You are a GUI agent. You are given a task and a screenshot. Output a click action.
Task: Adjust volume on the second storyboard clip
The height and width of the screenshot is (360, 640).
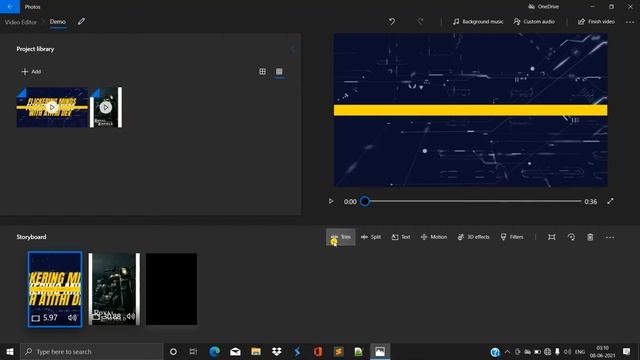point(131,316)
